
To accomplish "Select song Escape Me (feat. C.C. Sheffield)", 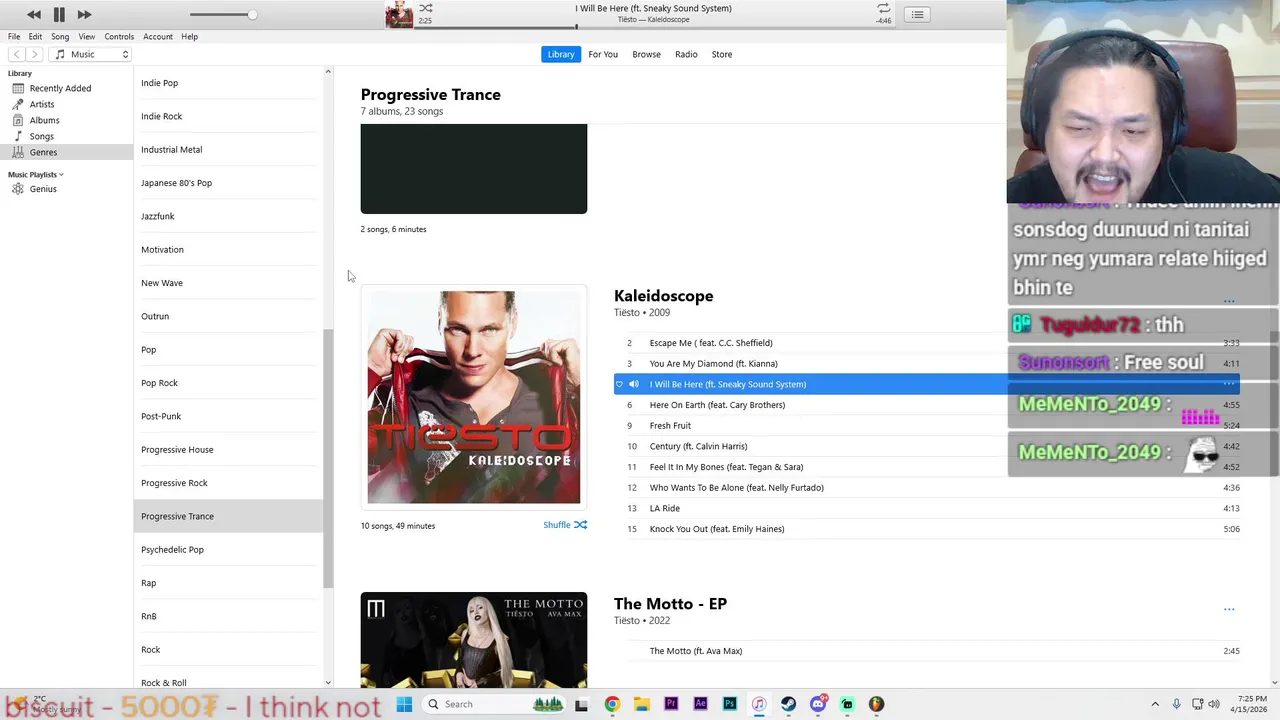I will coord(710,343).
